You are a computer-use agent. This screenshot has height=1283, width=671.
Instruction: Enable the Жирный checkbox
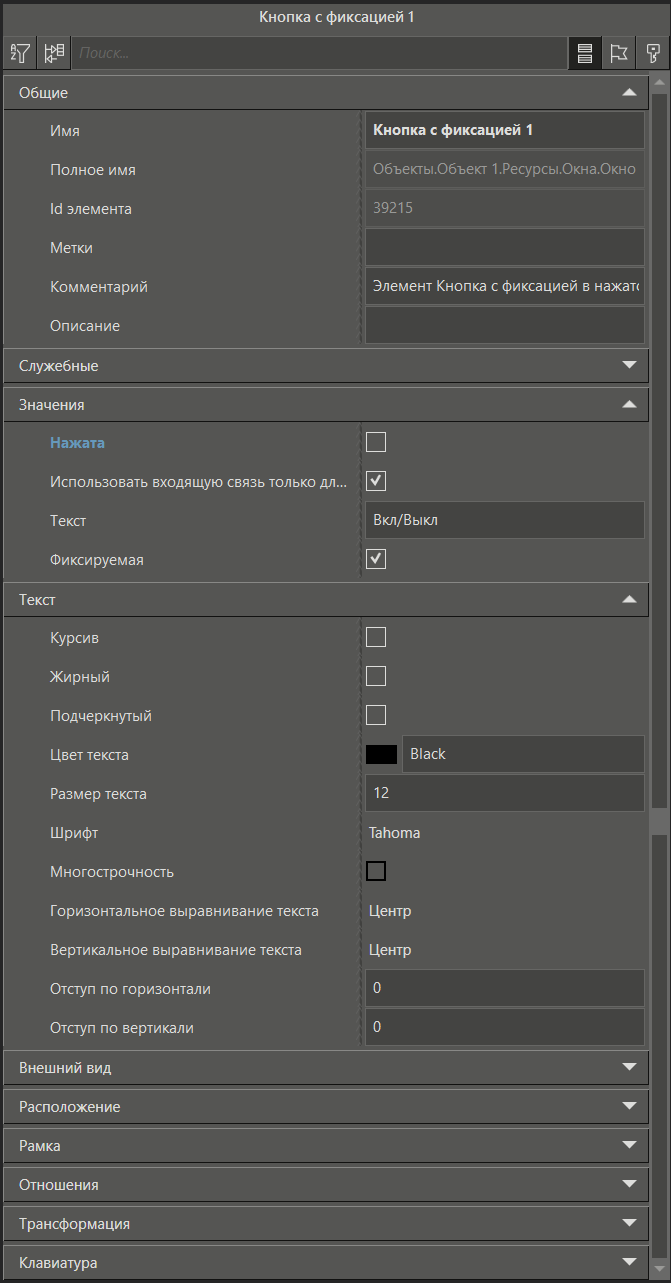click(376, 676)
